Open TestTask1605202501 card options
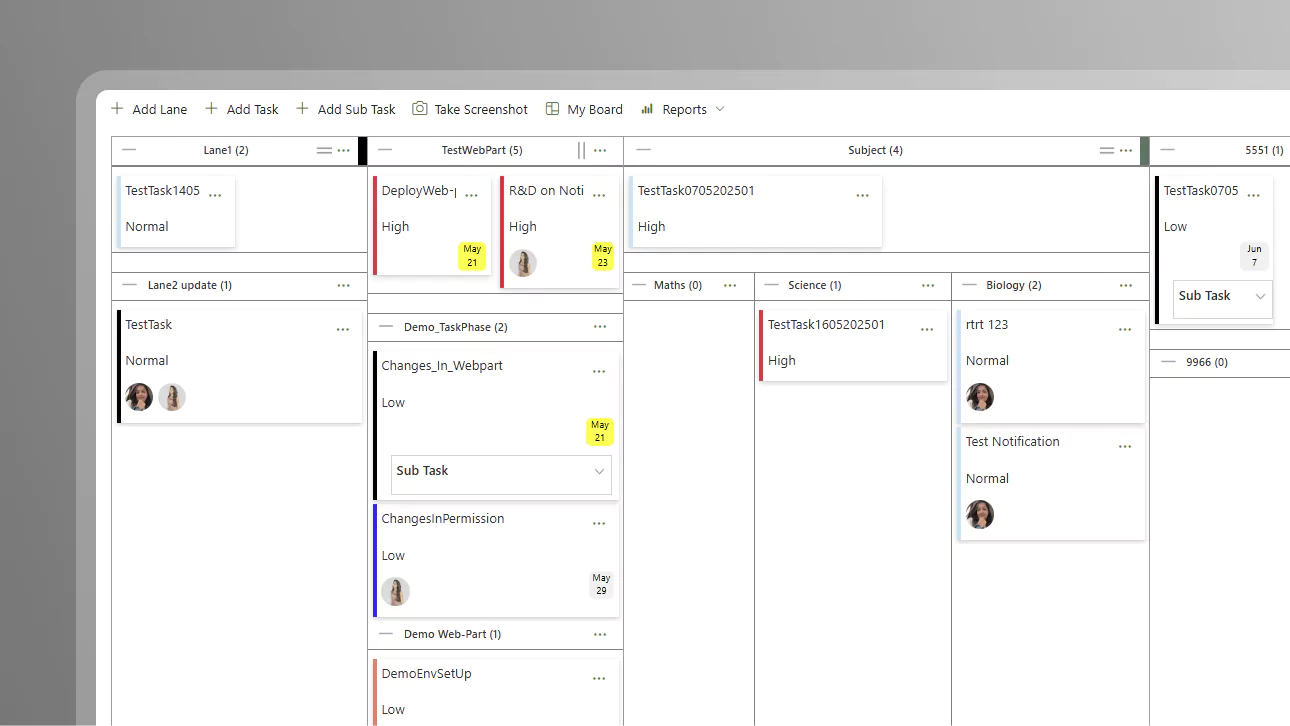The width and height of the screenshot is (1290, 726). 927,329
